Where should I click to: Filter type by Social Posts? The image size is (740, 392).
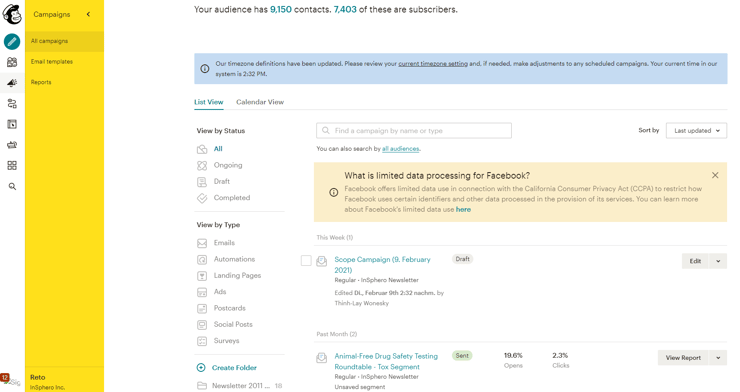[233, 324]
